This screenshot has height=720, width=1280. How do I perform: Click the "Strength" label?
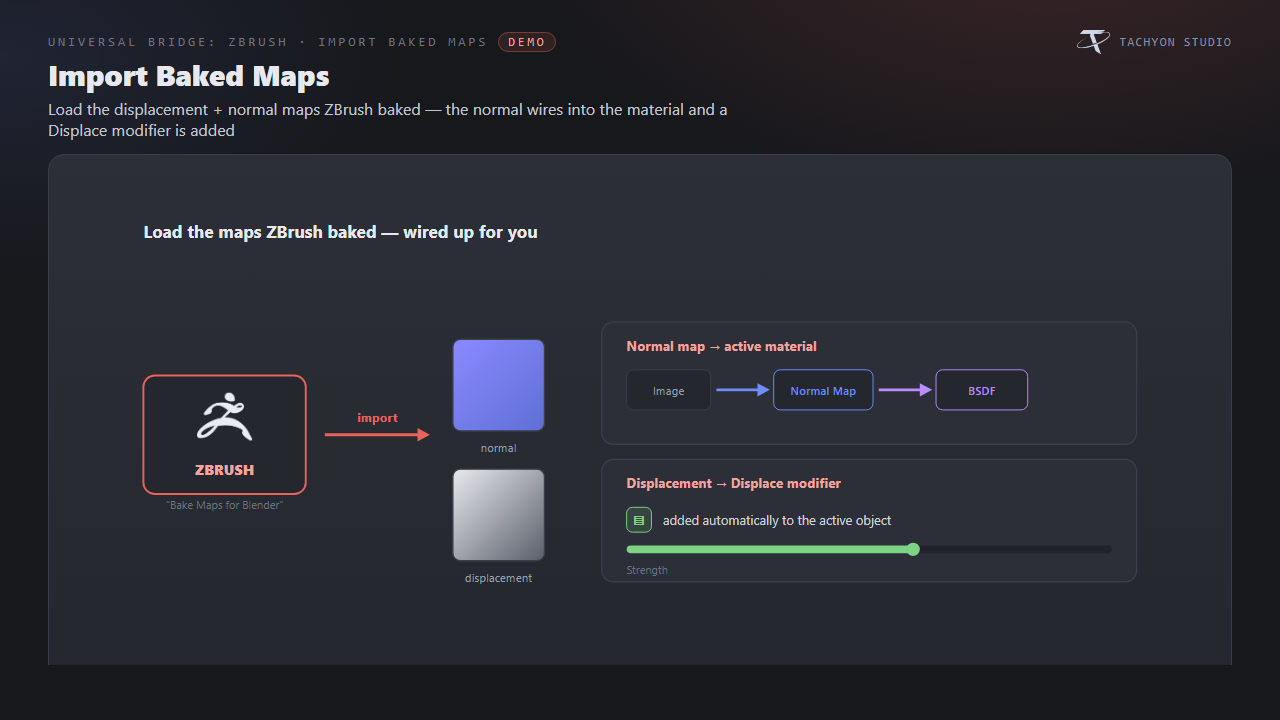point(647,570)
